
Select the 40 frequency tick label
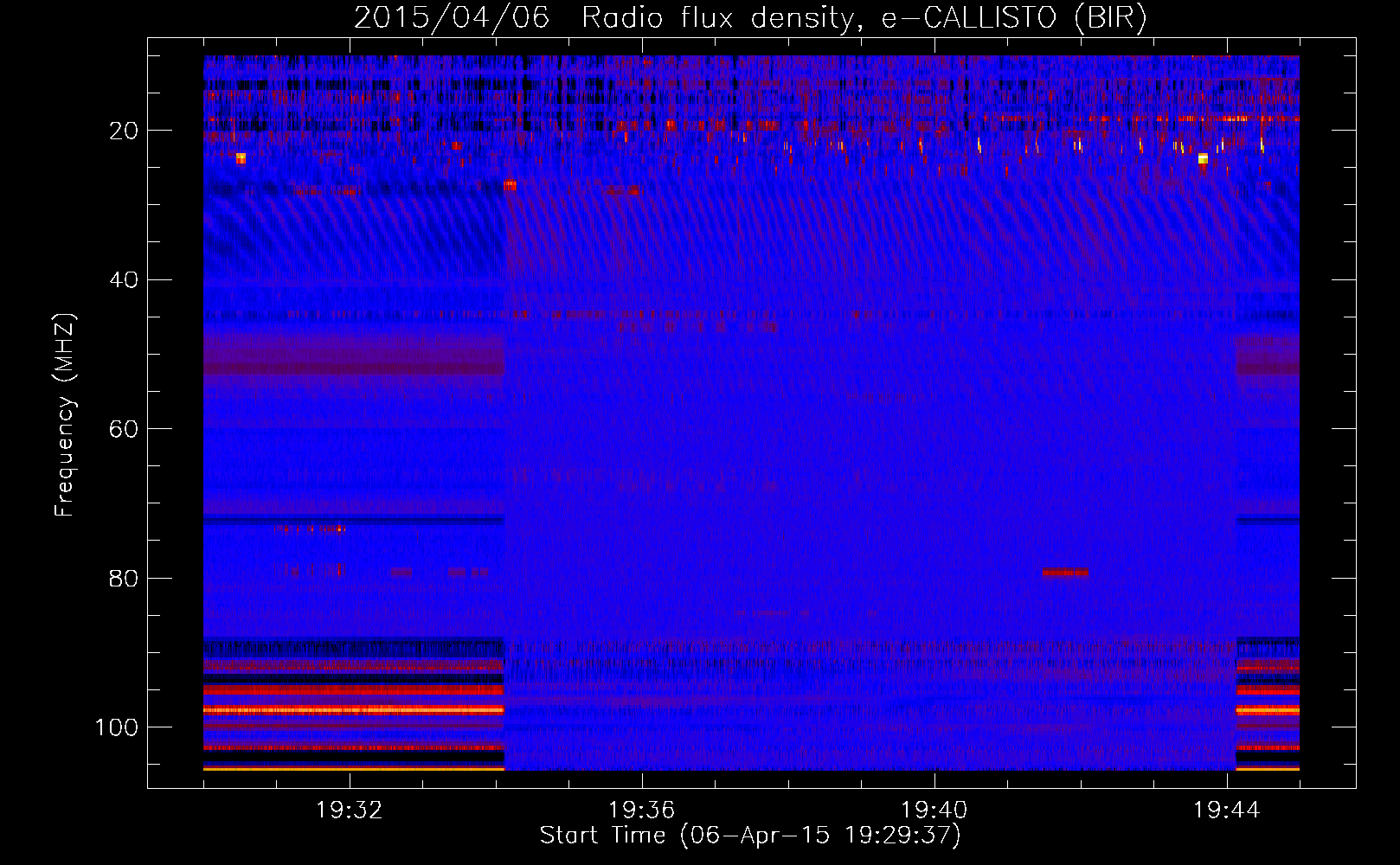click(x=124, y=280)
